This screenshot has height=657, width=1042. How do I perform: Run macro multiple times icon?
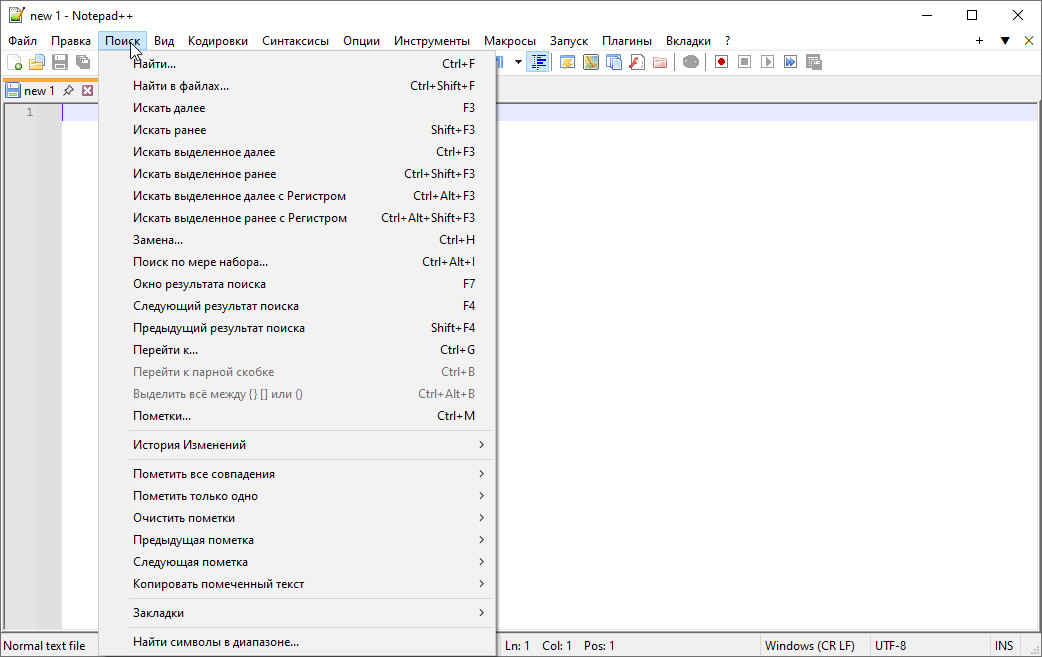pyautogui.click(x=790, y=62)
